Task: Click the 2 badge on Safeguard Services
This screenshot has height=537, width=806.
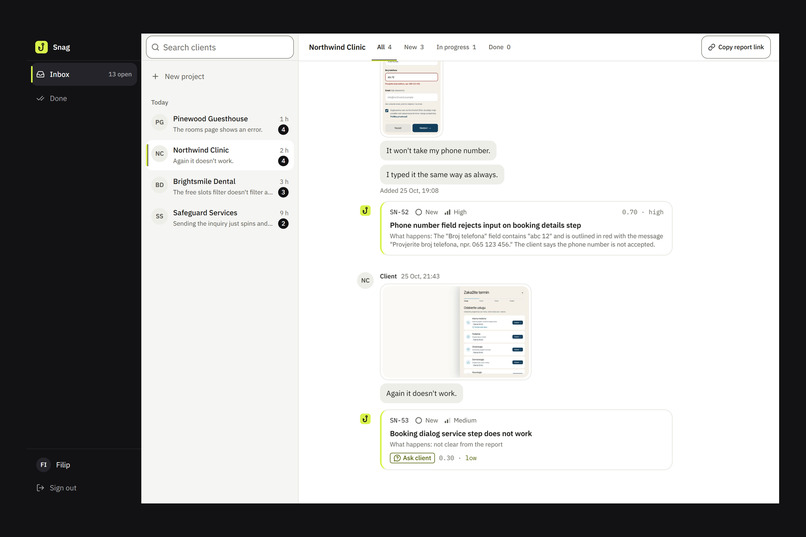Action: (283, 224)
